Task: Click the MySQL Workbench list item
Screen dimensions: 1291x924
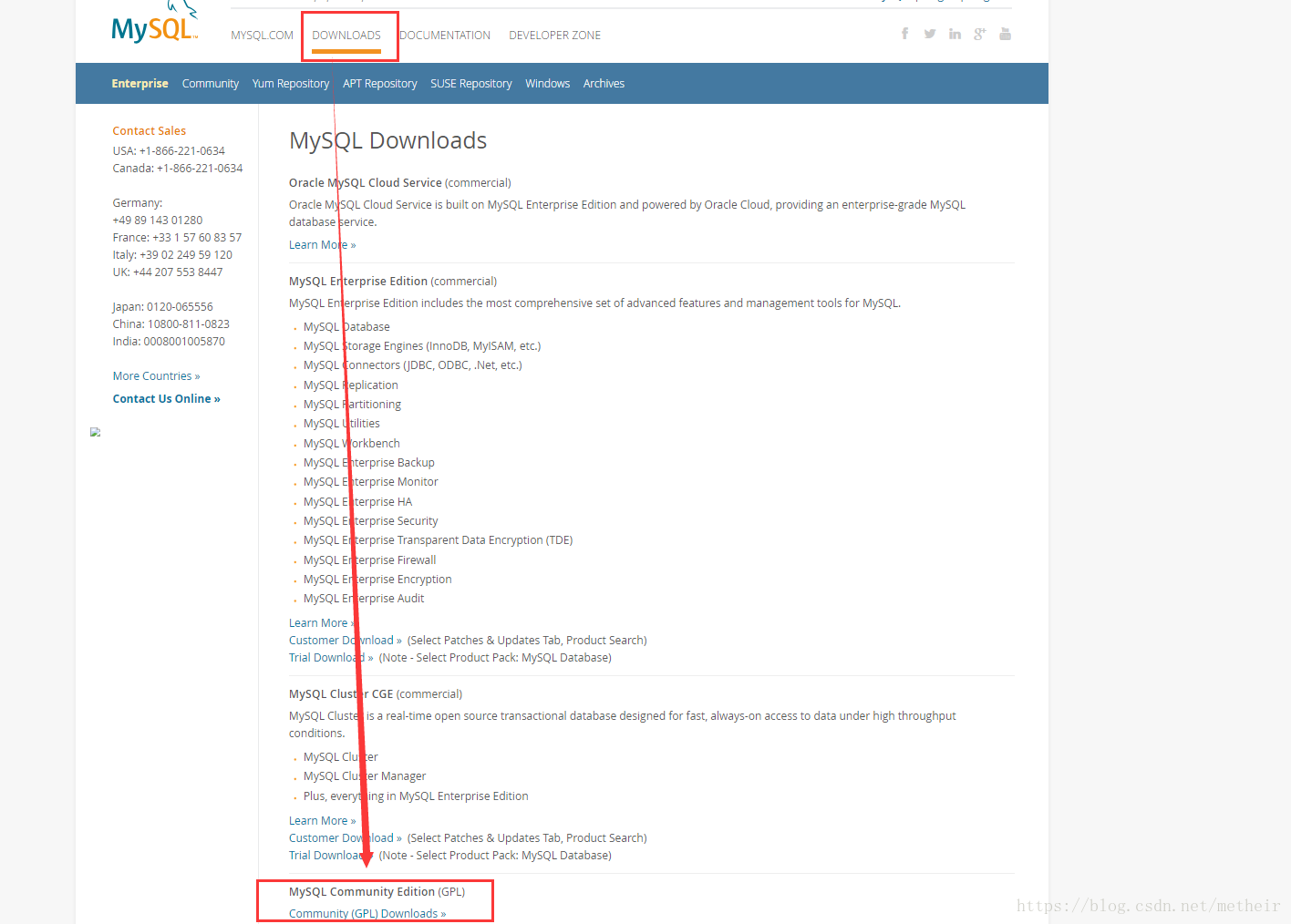Action: (352, 444)
